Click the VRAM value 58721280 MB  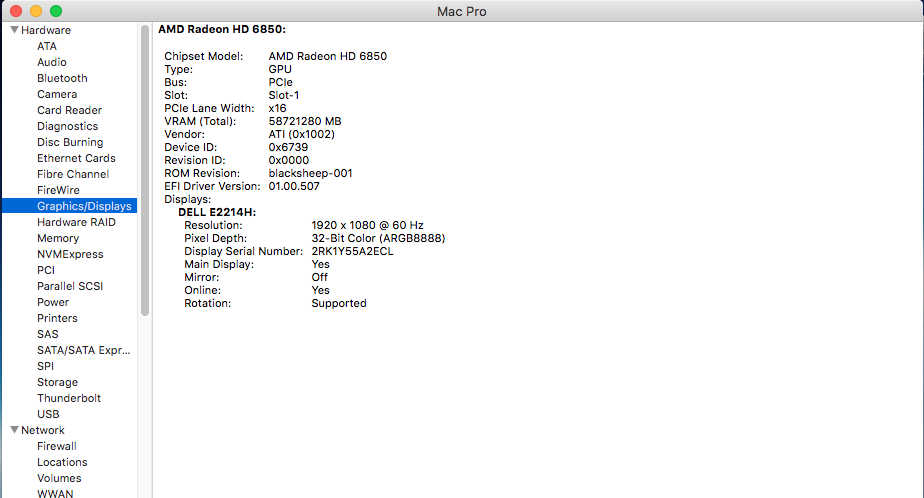coord(305,121)
